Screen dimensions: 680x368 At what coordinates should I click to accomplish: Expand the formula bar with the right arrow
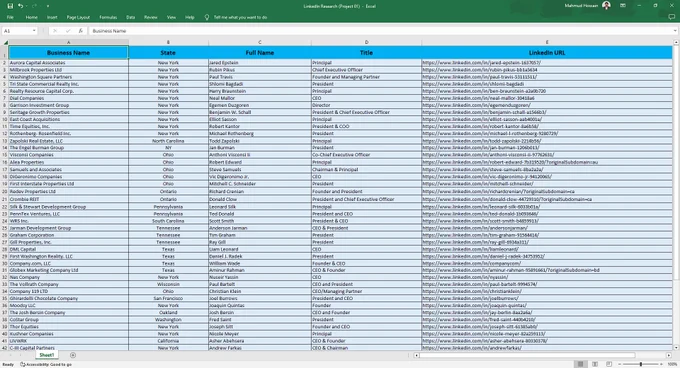pos(675,31)
